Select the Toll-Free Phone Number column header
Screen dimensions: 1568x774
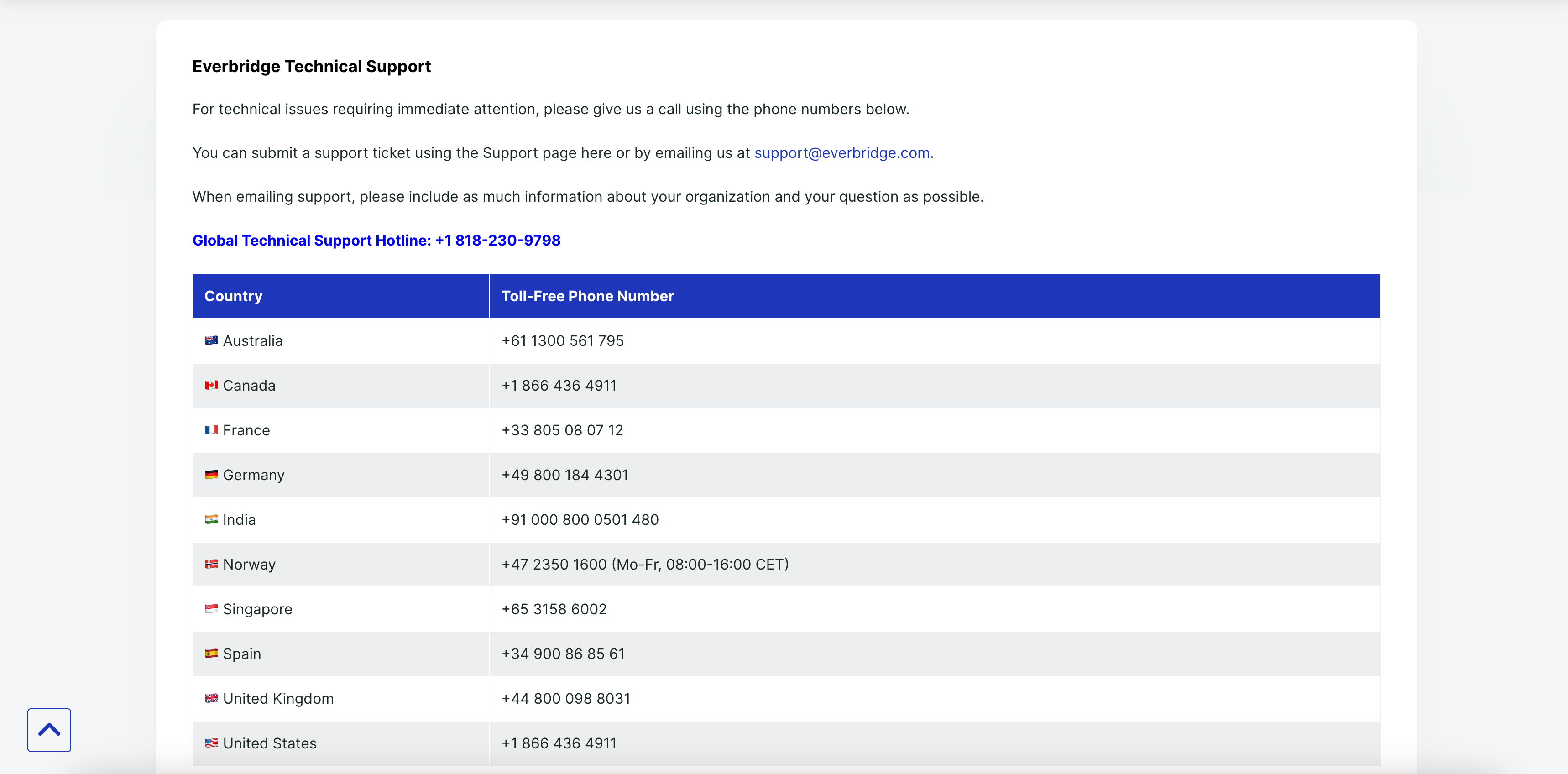[935, 296]
